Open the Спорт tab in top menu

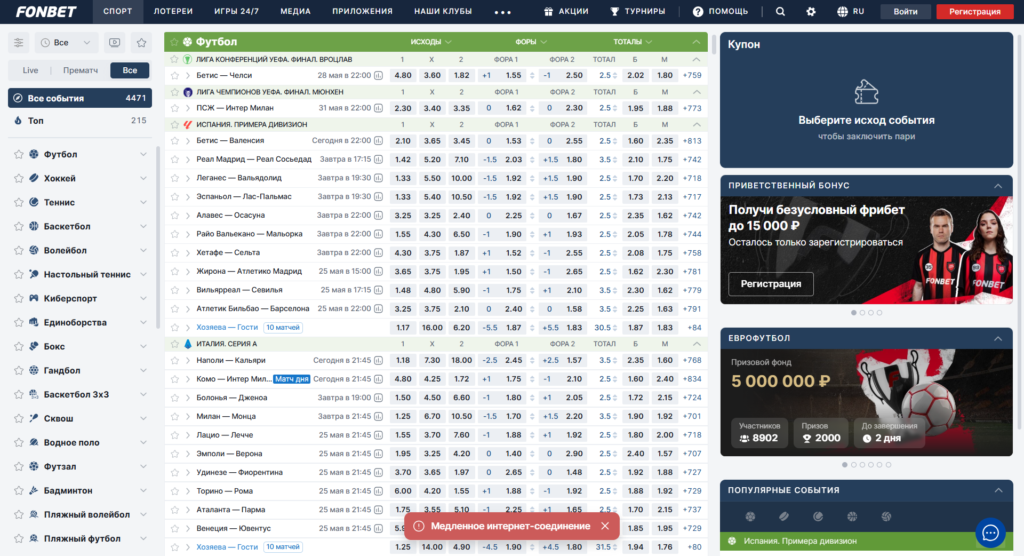click(x=118, y=11)
